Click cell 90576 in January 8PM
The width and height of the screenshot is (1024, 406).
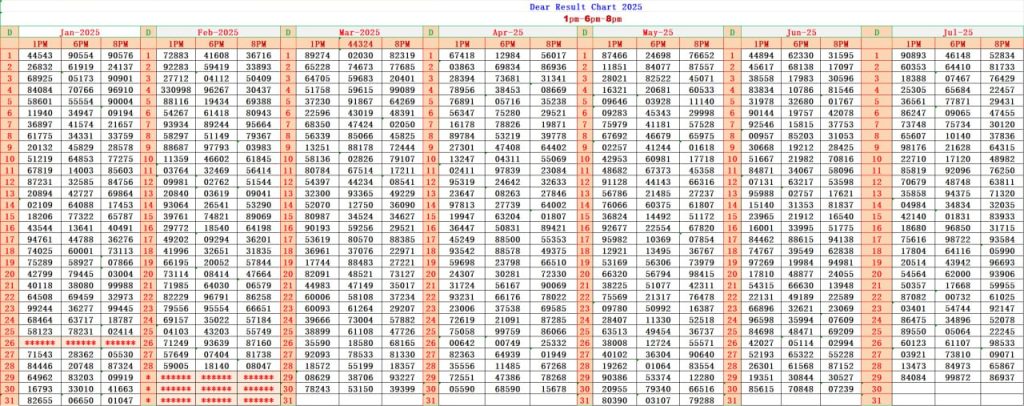120,55
